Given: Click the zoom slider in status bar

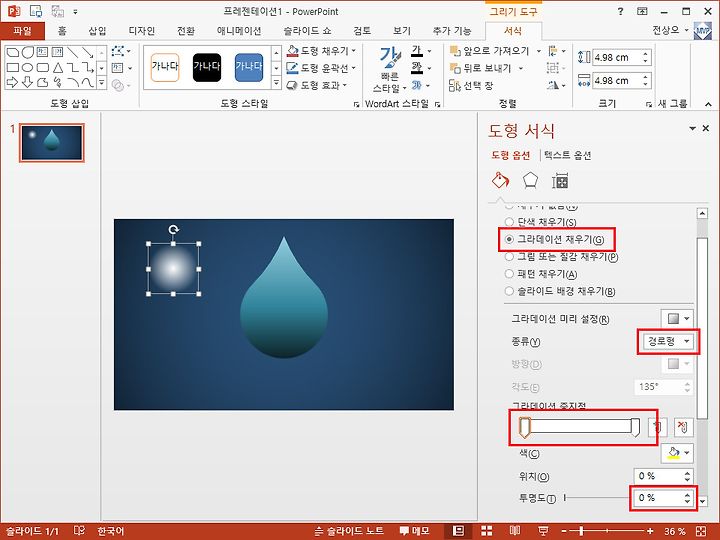Looking at the screenshot, I should tap(607, 531).
